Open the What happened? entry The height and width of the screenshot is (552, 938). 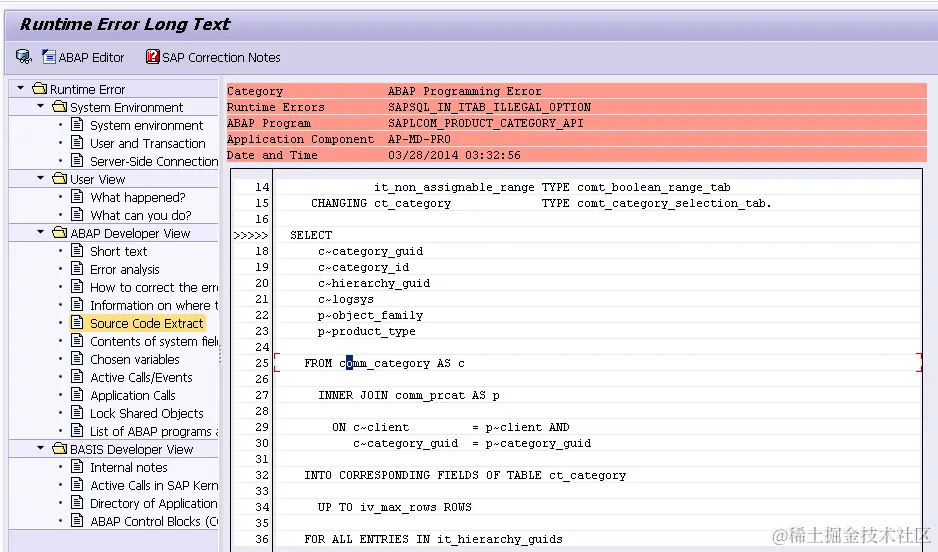[138, 197]
